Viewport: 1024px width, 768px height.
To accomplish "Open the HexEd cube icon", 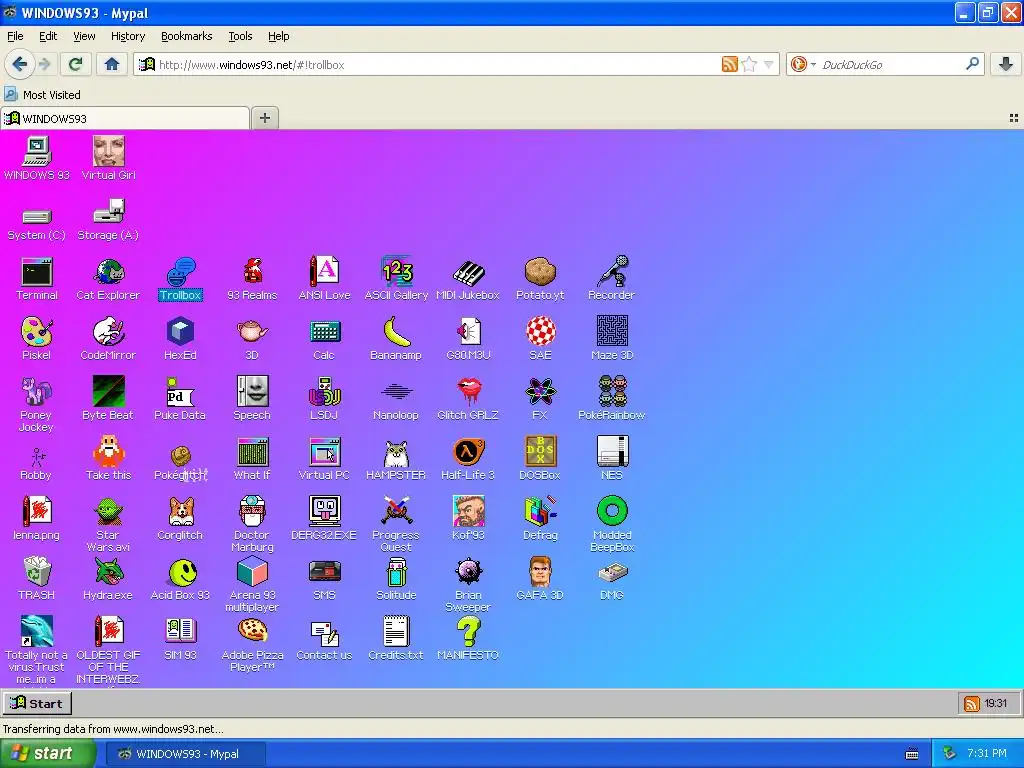I will click(x=180, y=339).
